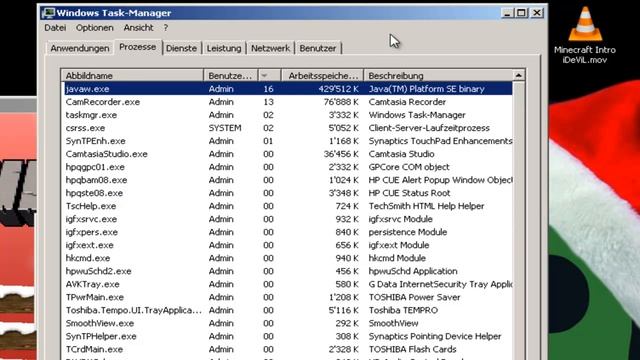
Task: Close the Task-Manager window
Action: [x=537, y=13]
